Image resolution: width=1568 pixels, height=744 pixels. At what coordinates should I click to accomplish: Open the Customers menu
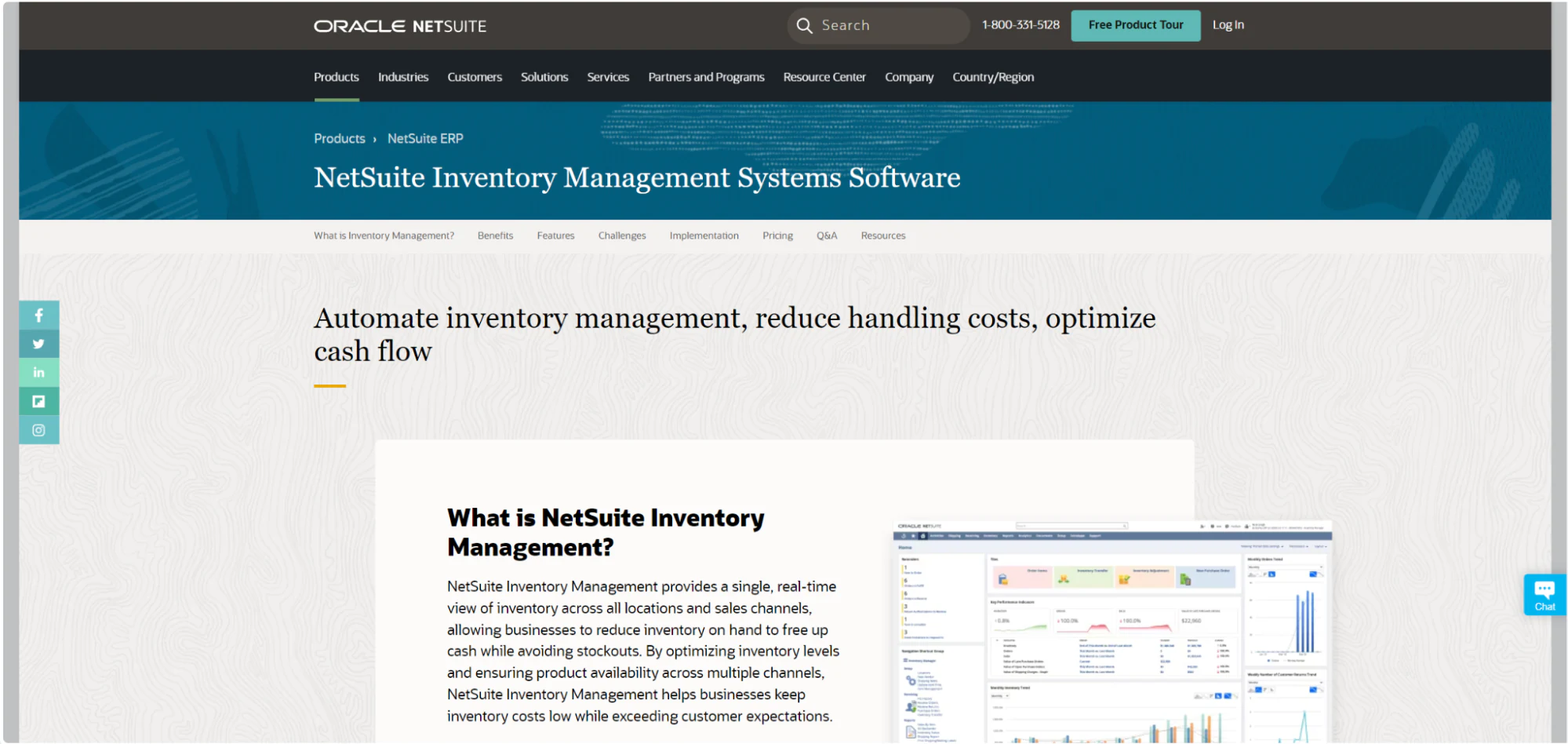click(475, 77)
